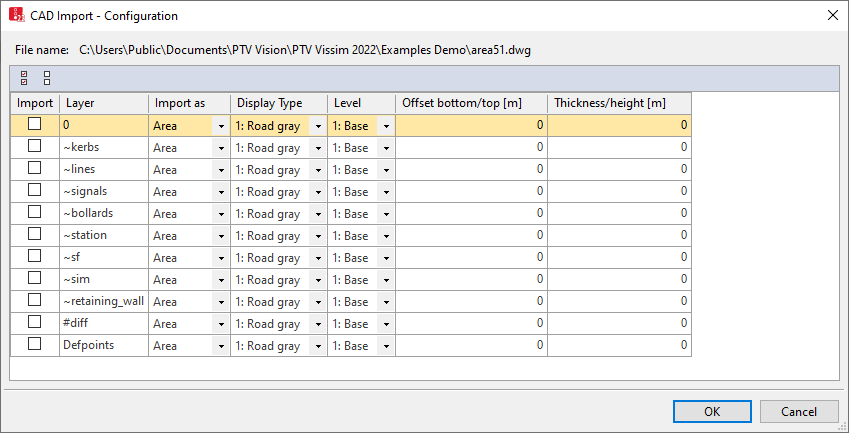
Task: Select Thickness/height cell for the ~sf row
Action: pos(620,257)
